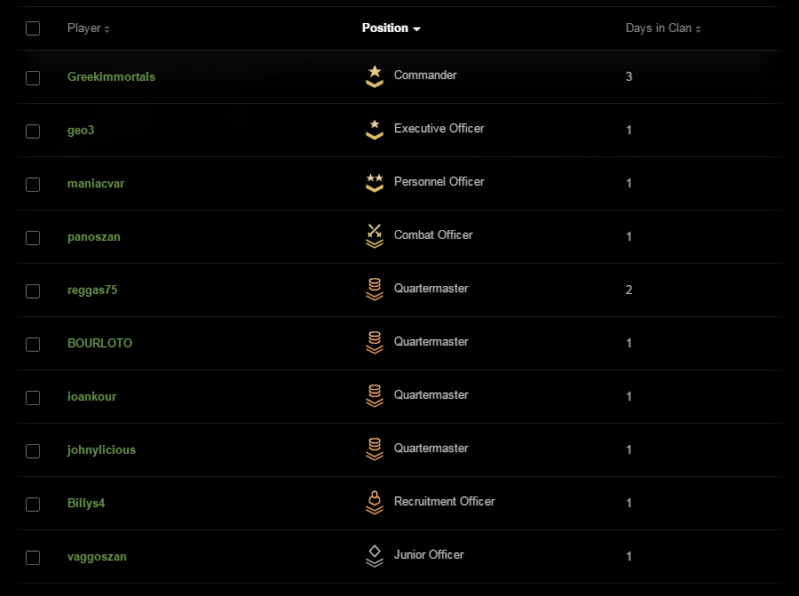This screenshot has width=799, height=596.
Task: Open the maniacvar player profile
Action: pyautogui.click(x=96, y=183)
